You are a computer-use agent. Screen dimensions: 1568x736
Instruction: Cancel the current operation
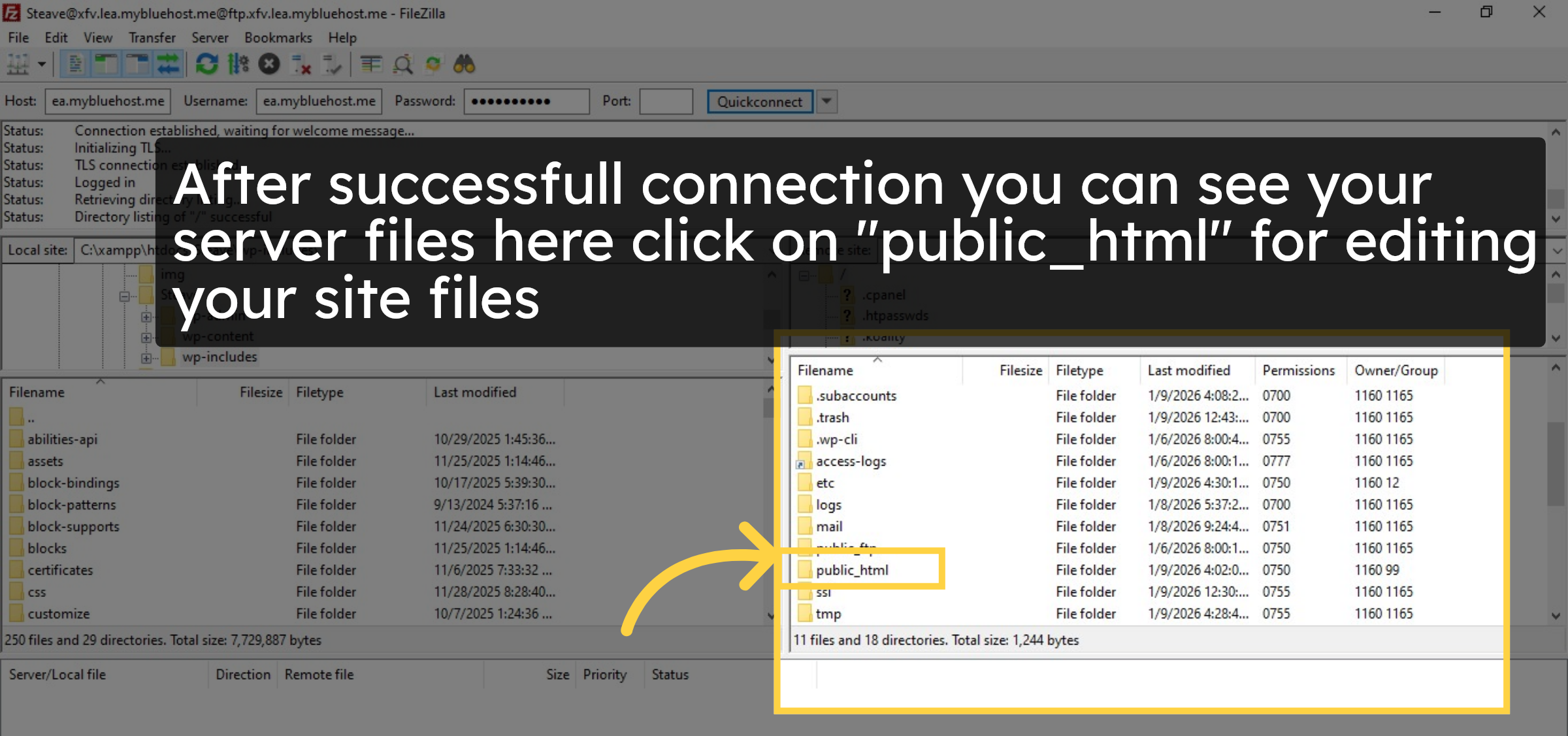click(269, 63)
